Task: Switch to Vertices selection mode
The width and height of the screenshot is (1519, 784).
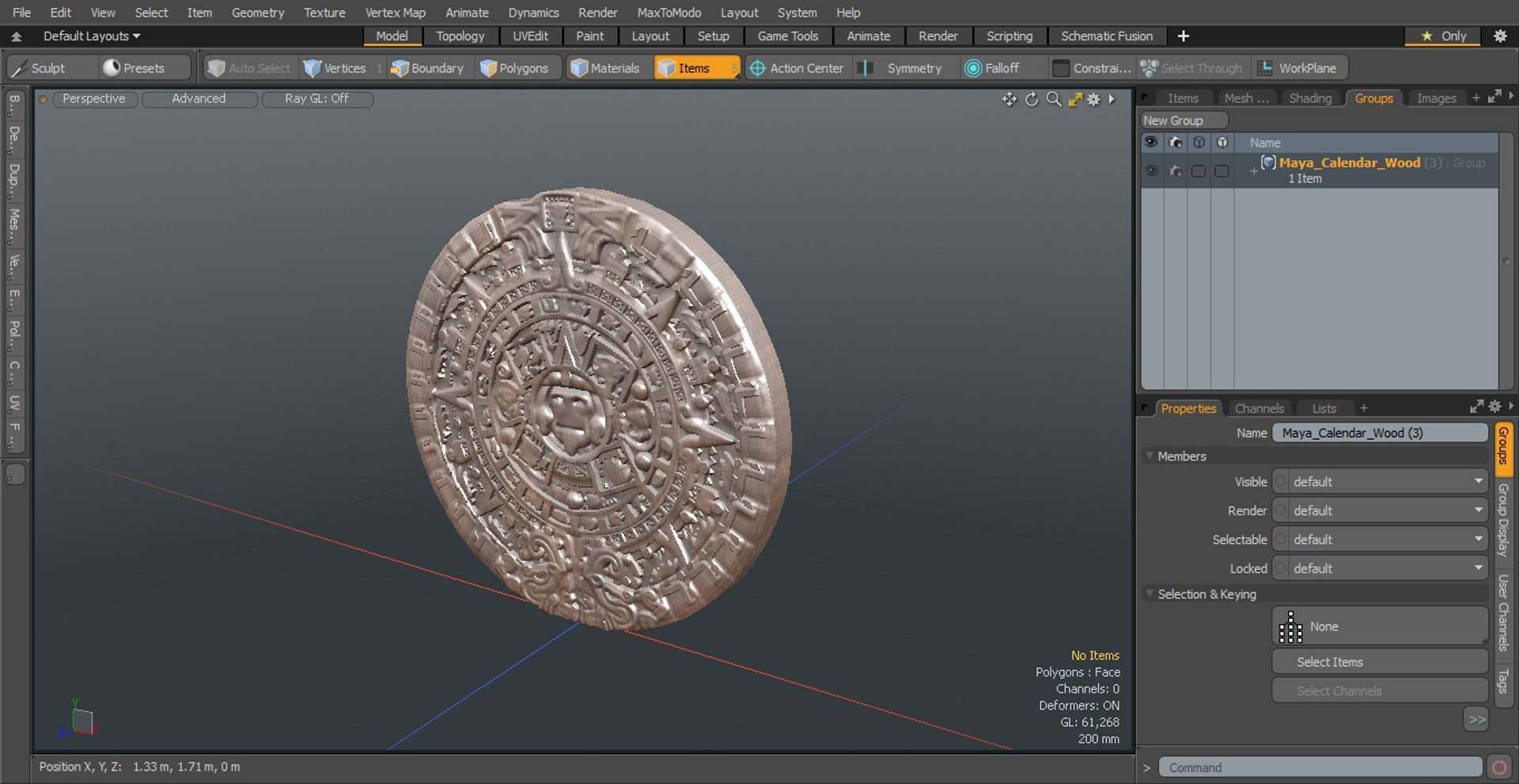Action: click(x=335, y=68)
